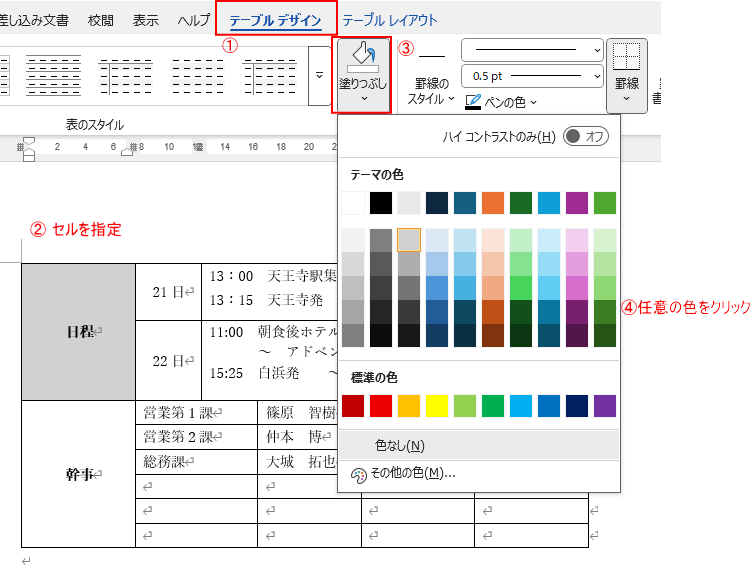Pick the white theme color swatch
The height and width of the screenshot is (579, 750).
(353, 203)
